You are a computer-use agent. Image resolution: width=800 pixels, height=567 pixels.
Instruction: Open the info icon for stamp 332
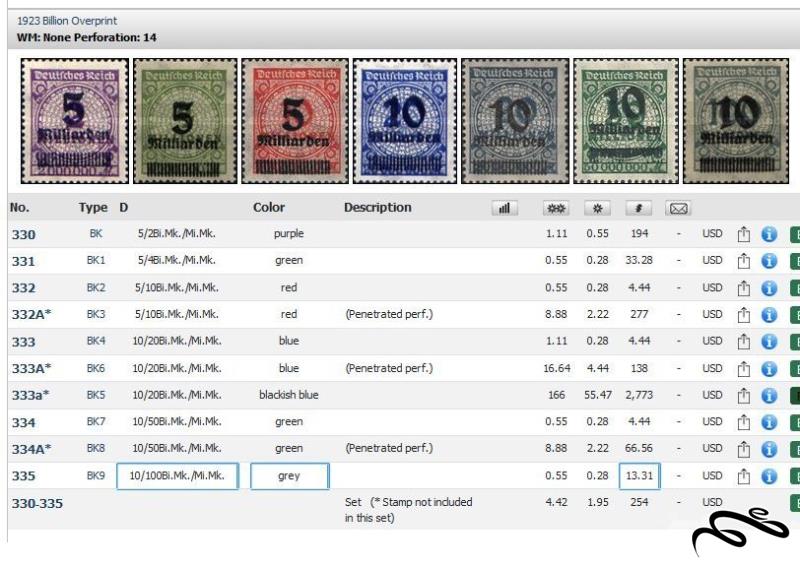coord(769,288)
